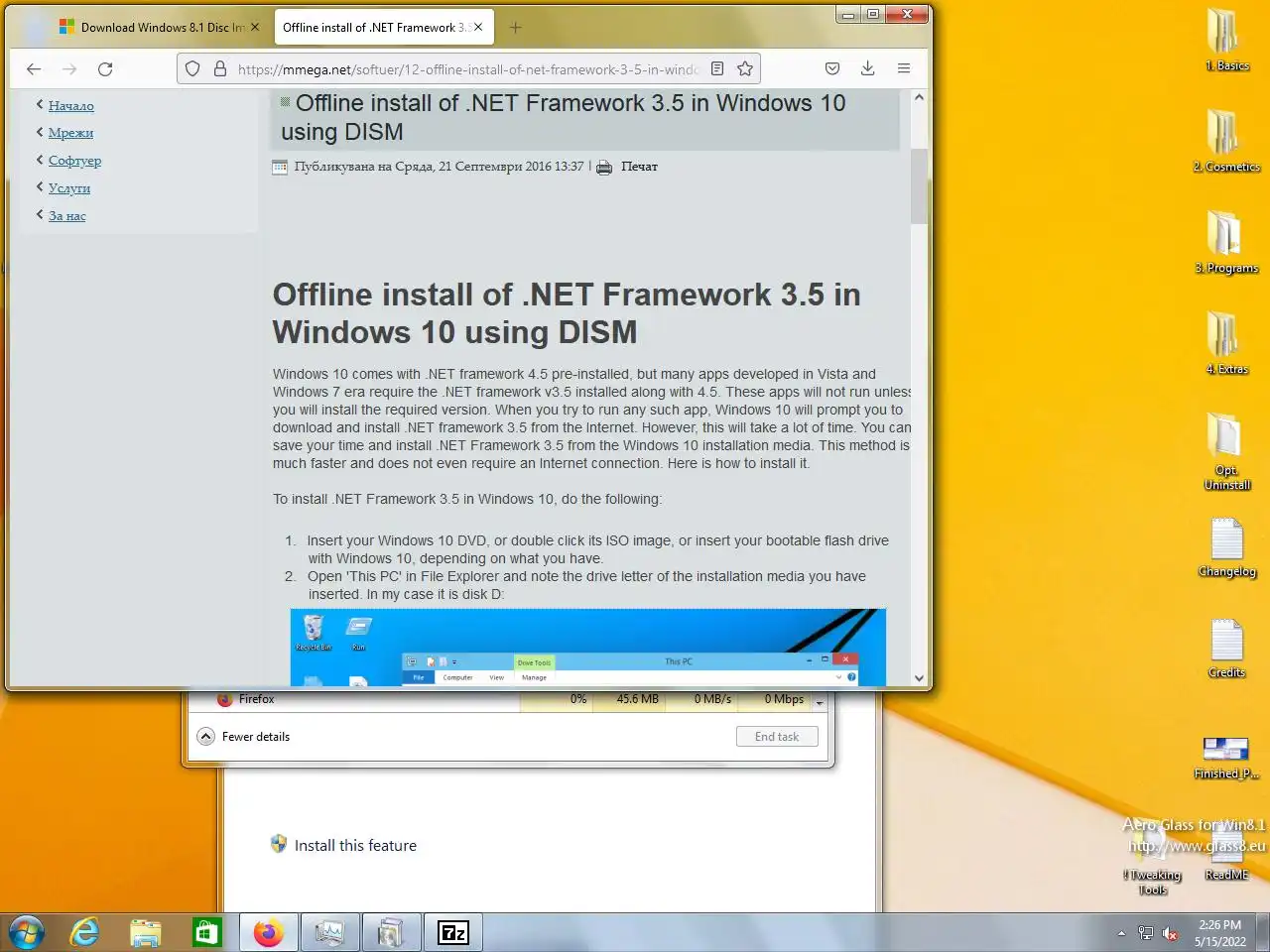Collapse Task Manager with Fewer details
Screen dimensions: 1270x952
(x=244, y=737)
